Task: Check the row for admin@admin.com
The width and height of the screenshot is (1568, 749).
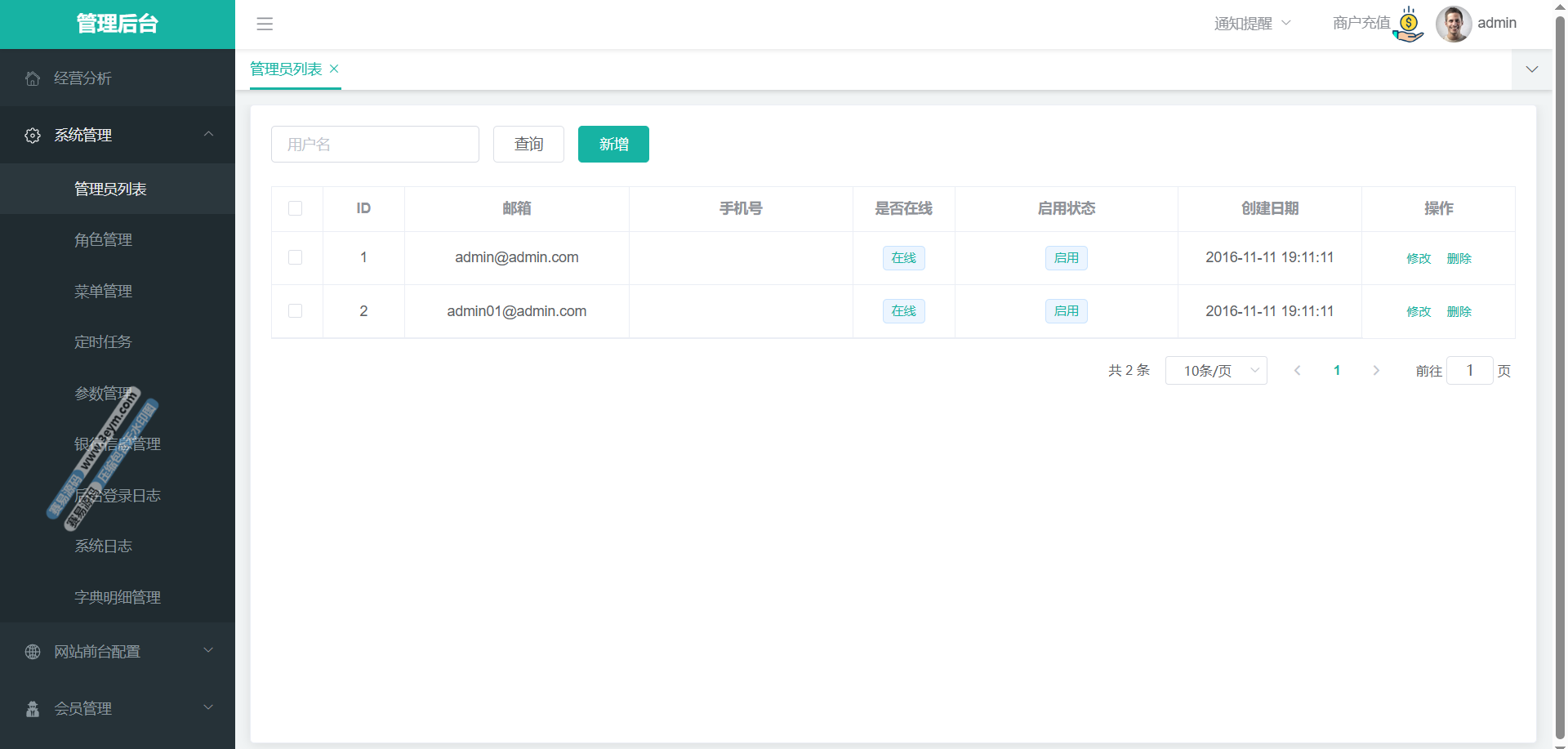Action: 296,257
